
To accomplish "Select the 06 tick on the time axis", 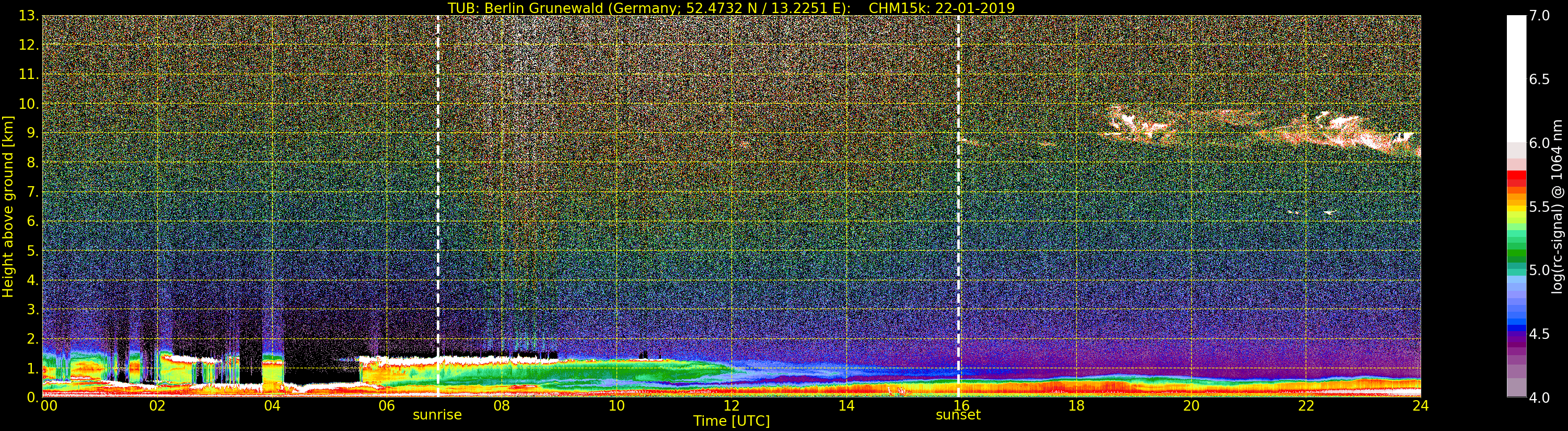I will coord(387,406).
